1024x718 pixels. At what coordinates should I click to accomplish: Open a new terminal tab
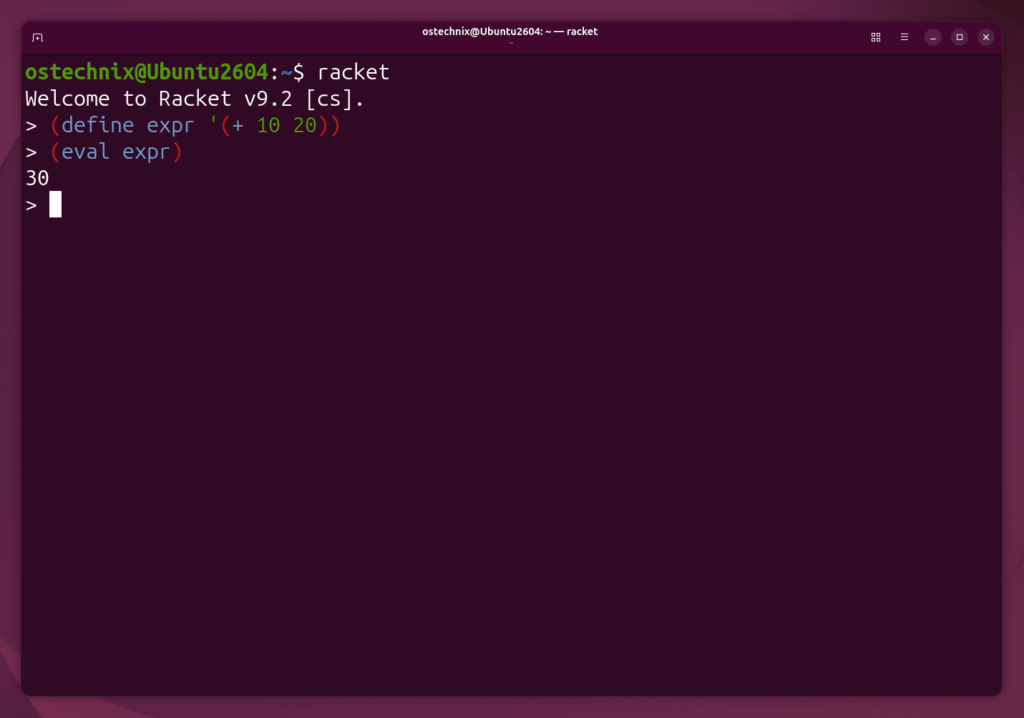[37, 37]
